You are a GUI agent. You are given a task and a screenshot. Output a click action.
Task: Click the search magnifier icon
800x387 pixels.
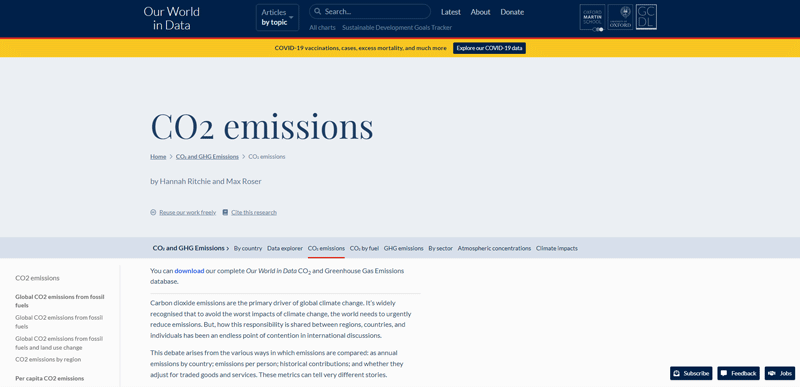pyautogui.click(x=318, y=12)
